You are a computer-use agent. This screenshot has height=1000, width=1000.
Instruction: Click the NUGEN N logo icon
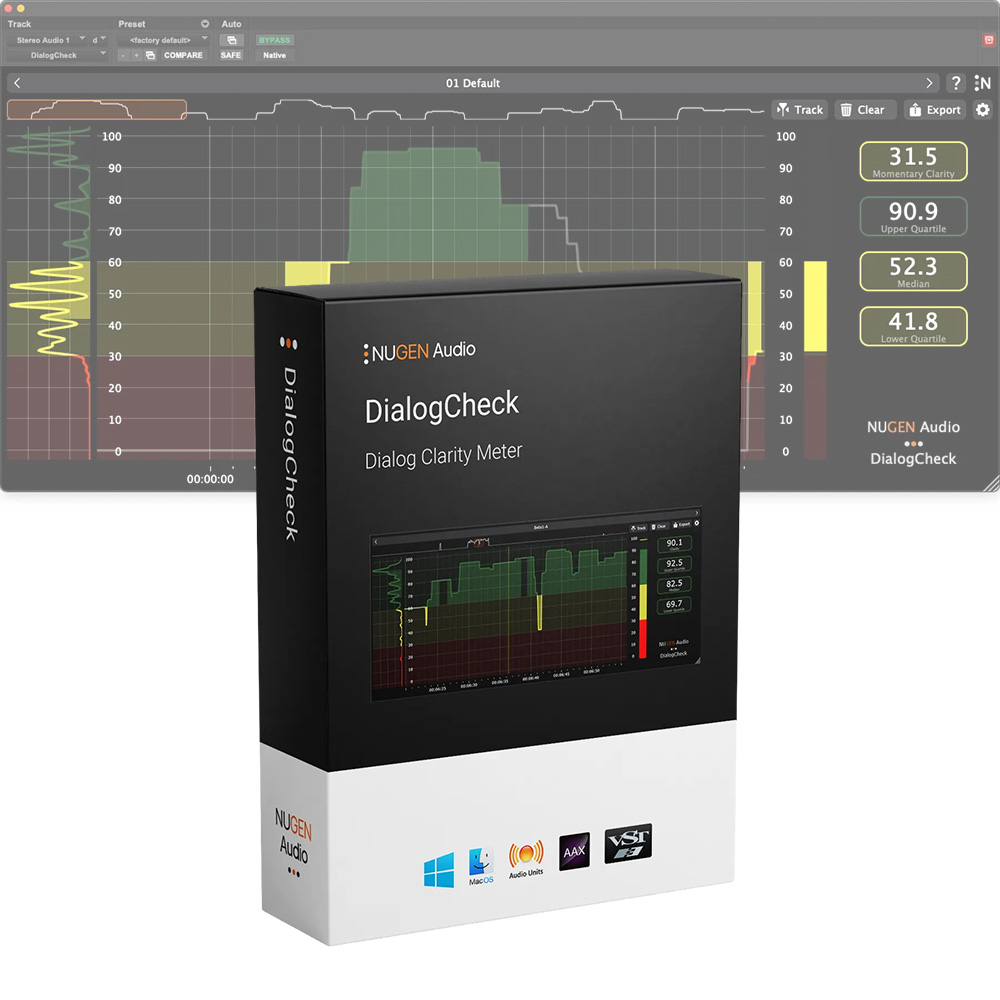click(983, 83)
